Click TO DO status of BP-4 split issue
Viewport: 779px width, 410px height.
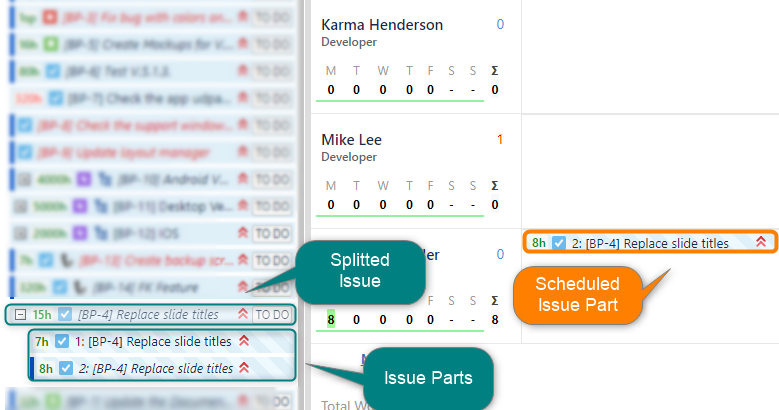pyautogui.click(x=272, y=315)
